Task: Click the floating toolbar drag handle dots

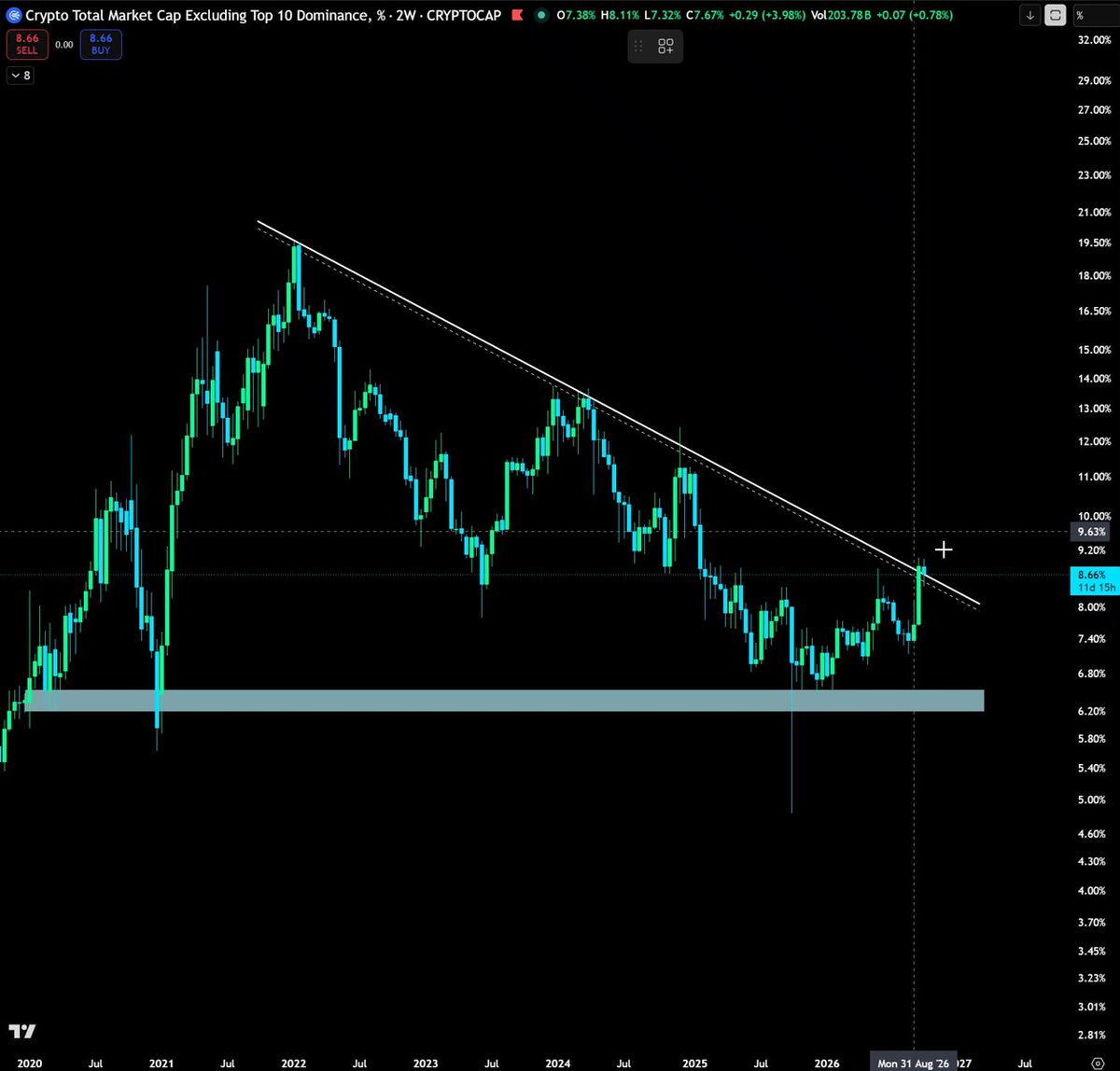Action: point(638,47)
